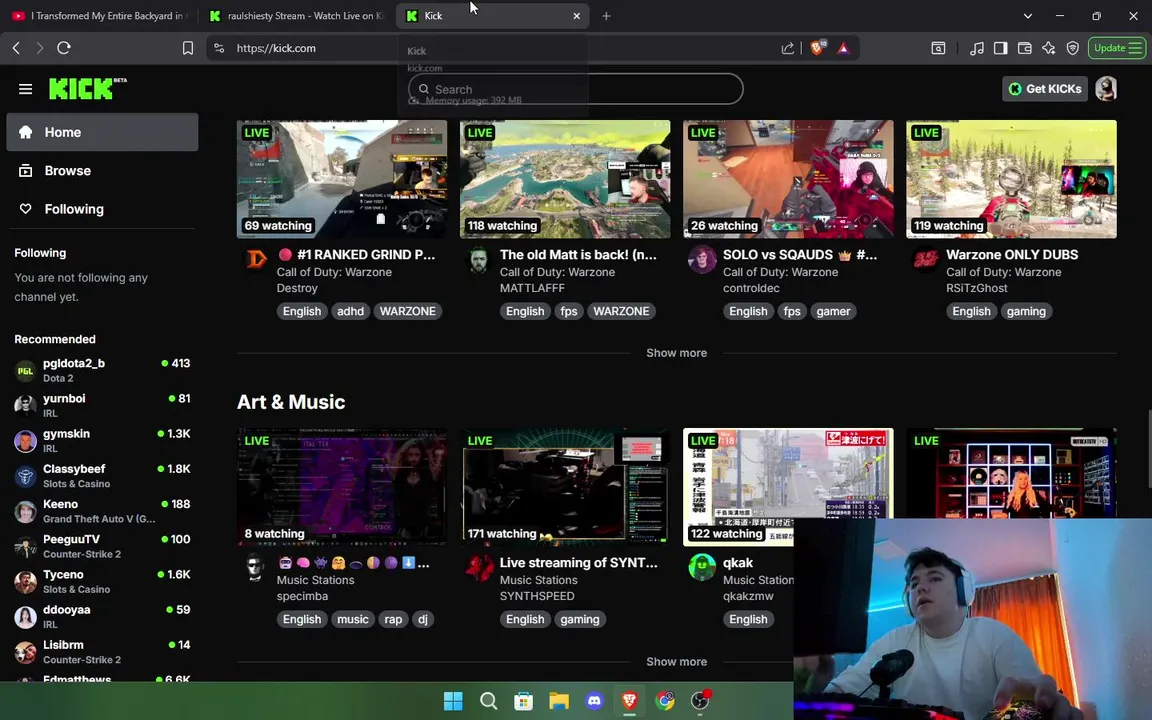The image size is (1152, 720).
Task: Open taskbar Search
Action: point(489,701)
